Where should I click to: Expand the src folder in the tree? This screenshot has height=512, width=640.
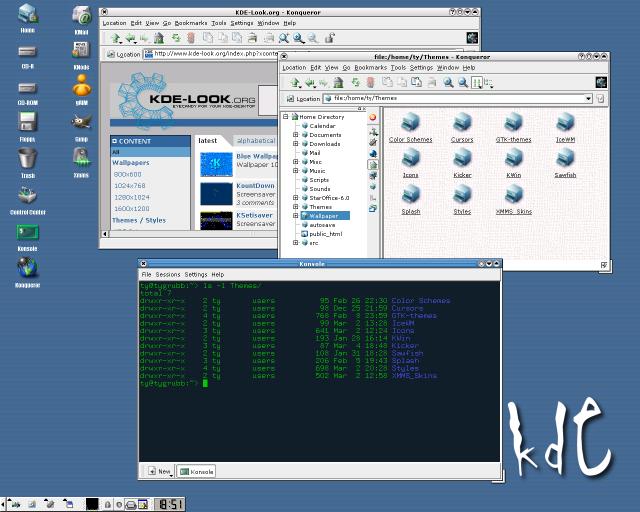(x=296, y=243)
